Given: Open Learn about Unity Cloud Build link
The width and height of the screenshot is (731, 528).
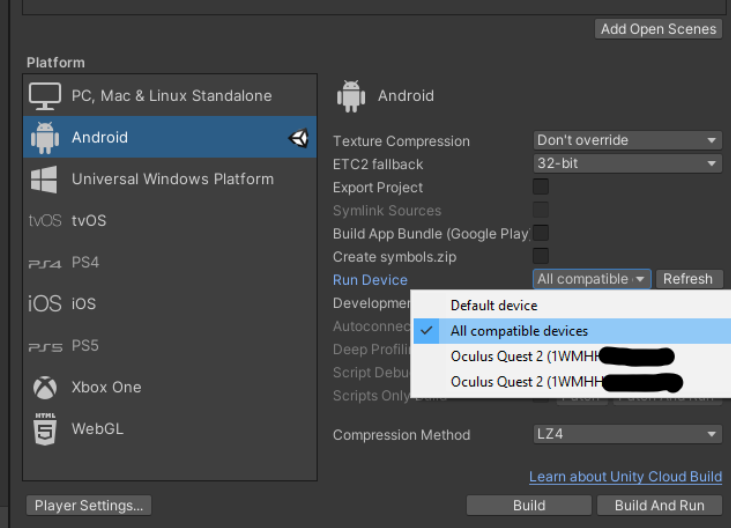Looking at the screenshot, I should [625, 477].
